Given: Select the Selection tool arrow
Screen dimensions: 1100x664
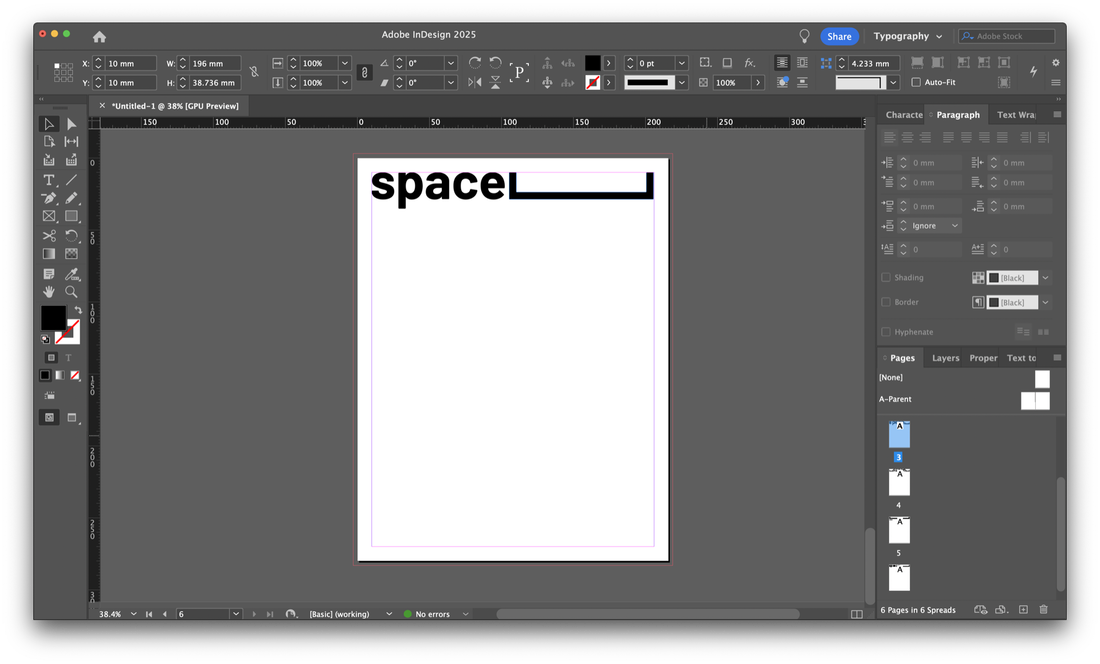Looking at the screenshot, I should 48,124.
